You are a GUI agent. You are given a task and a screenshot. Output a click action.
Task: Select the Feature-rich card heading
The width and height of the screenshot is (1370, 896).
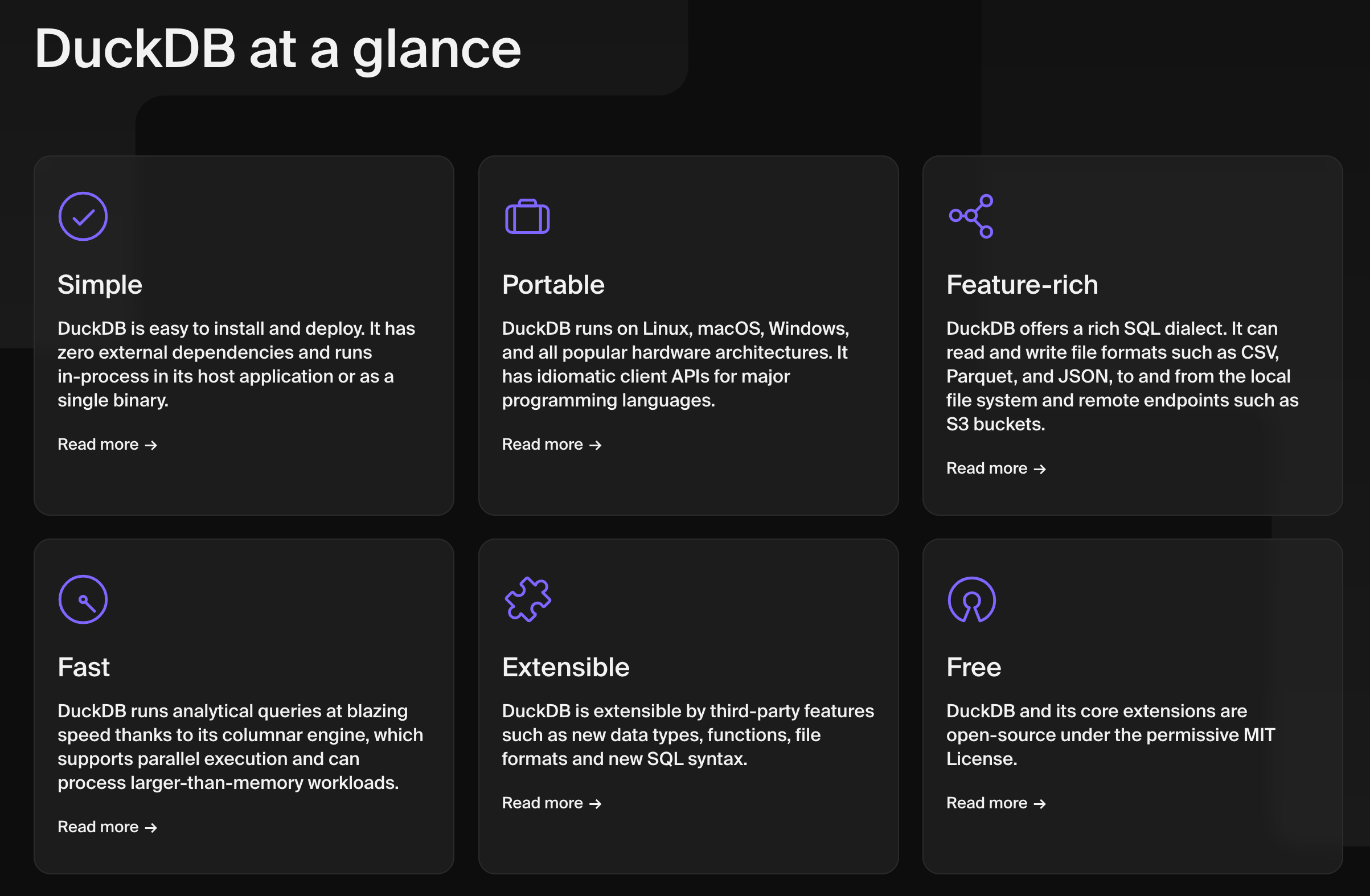point(1022,284)
